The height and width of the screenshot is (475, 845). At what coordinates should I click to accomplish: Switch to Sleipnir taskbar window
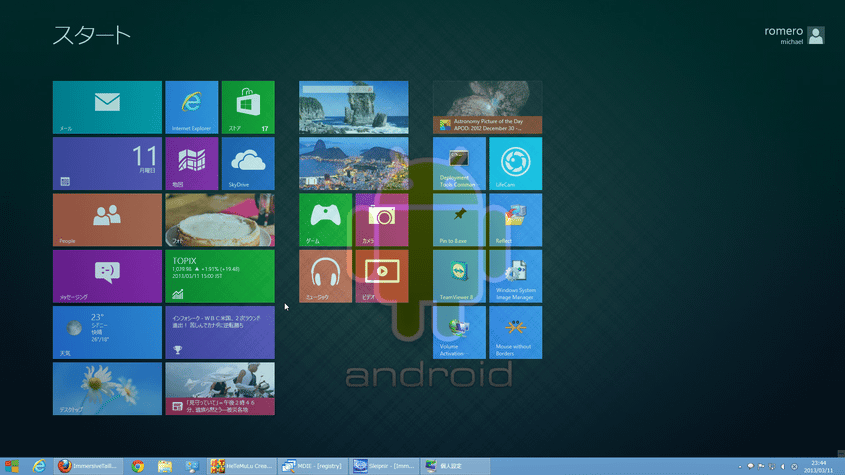pos(384,466)
